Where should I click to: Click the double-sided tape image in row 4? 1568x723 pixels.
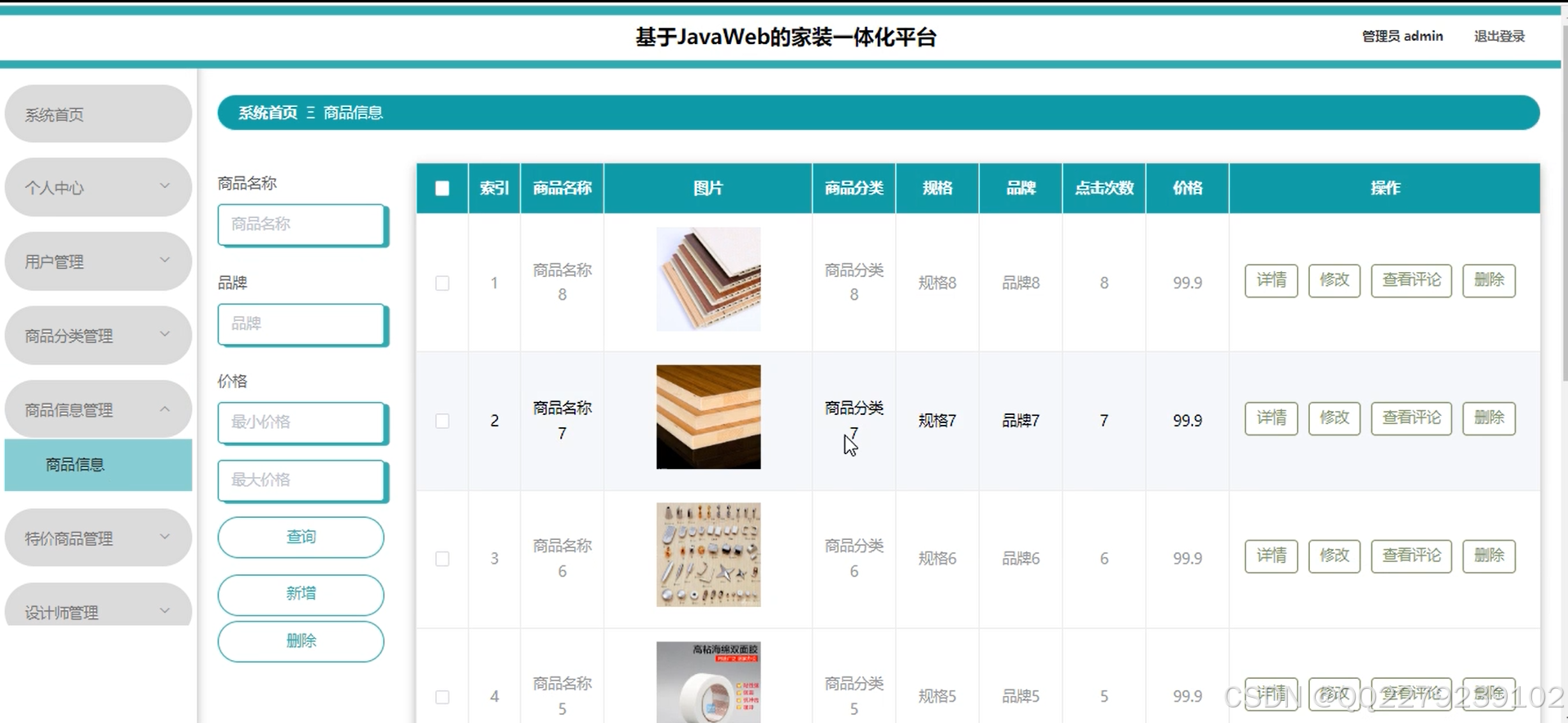coord(708,682)
